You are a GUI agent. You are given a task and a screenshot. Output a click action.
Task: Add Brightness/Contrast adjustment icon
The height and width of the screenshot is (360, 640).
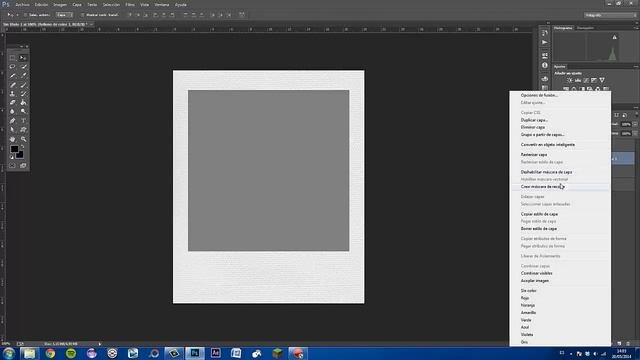(x=570, y=80)
